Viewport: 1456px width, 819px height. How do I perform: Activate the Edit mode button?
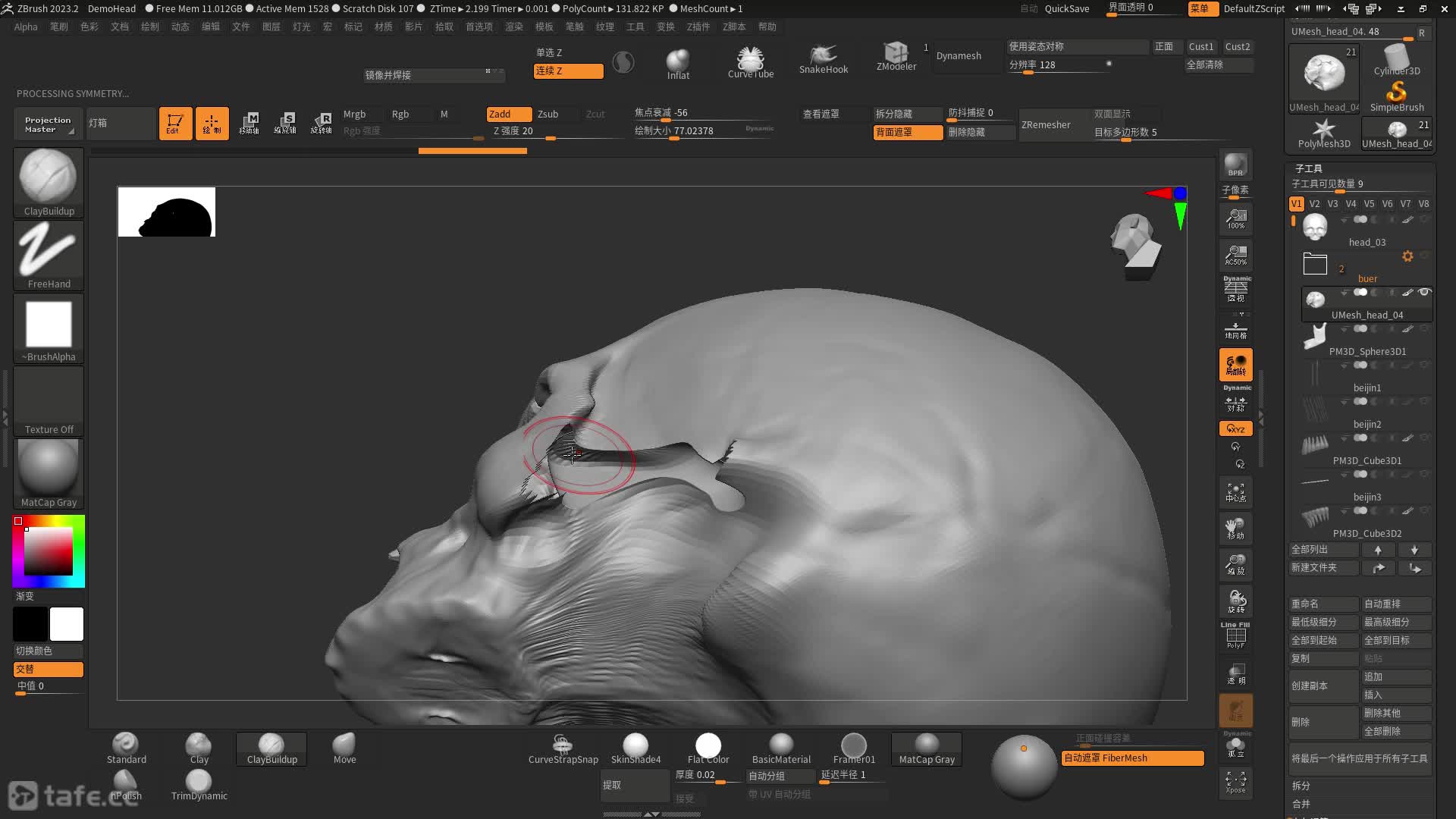[175, 123]
